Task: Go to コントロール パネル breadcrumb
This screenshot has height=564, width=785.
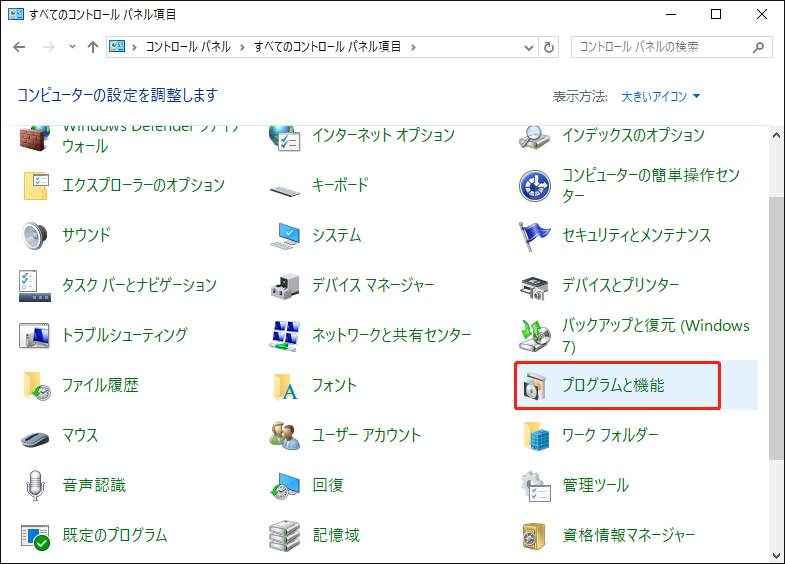Action: [188, 47]
